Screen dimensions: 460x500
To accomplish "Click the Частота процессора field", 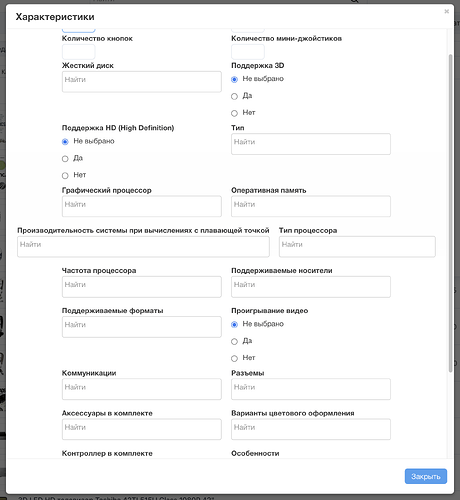I will click(142, 287).
